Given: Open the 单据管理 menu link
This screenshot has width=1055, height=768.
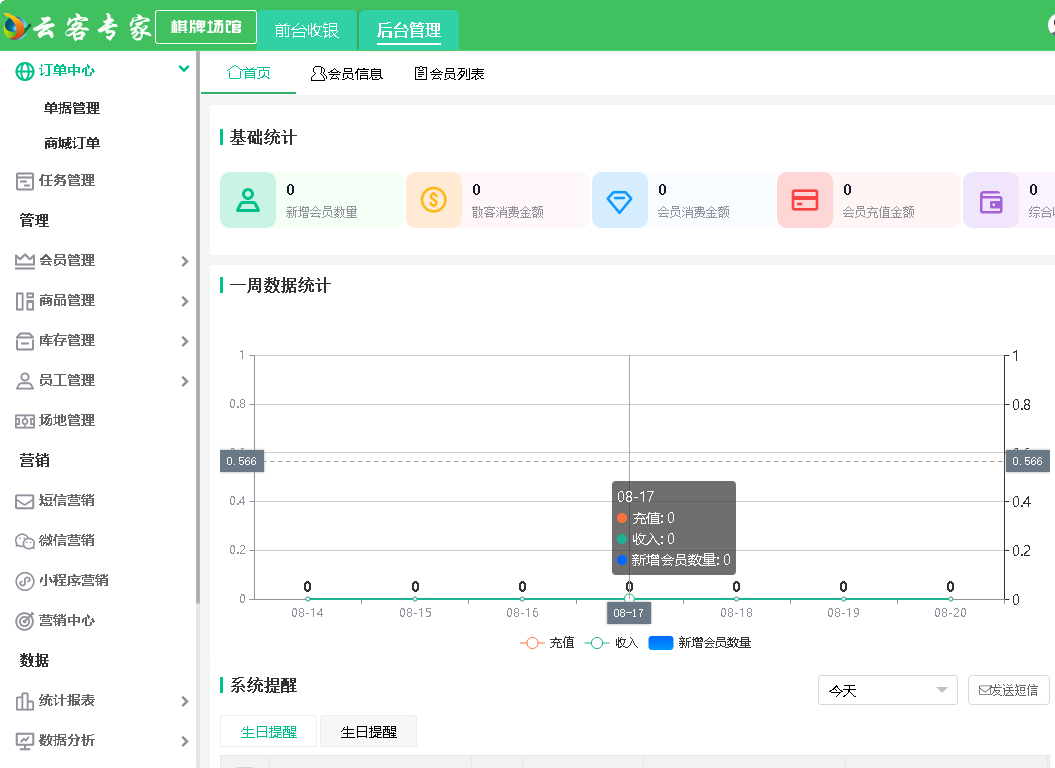Looking at the screenshot, I should coord(72,108).
